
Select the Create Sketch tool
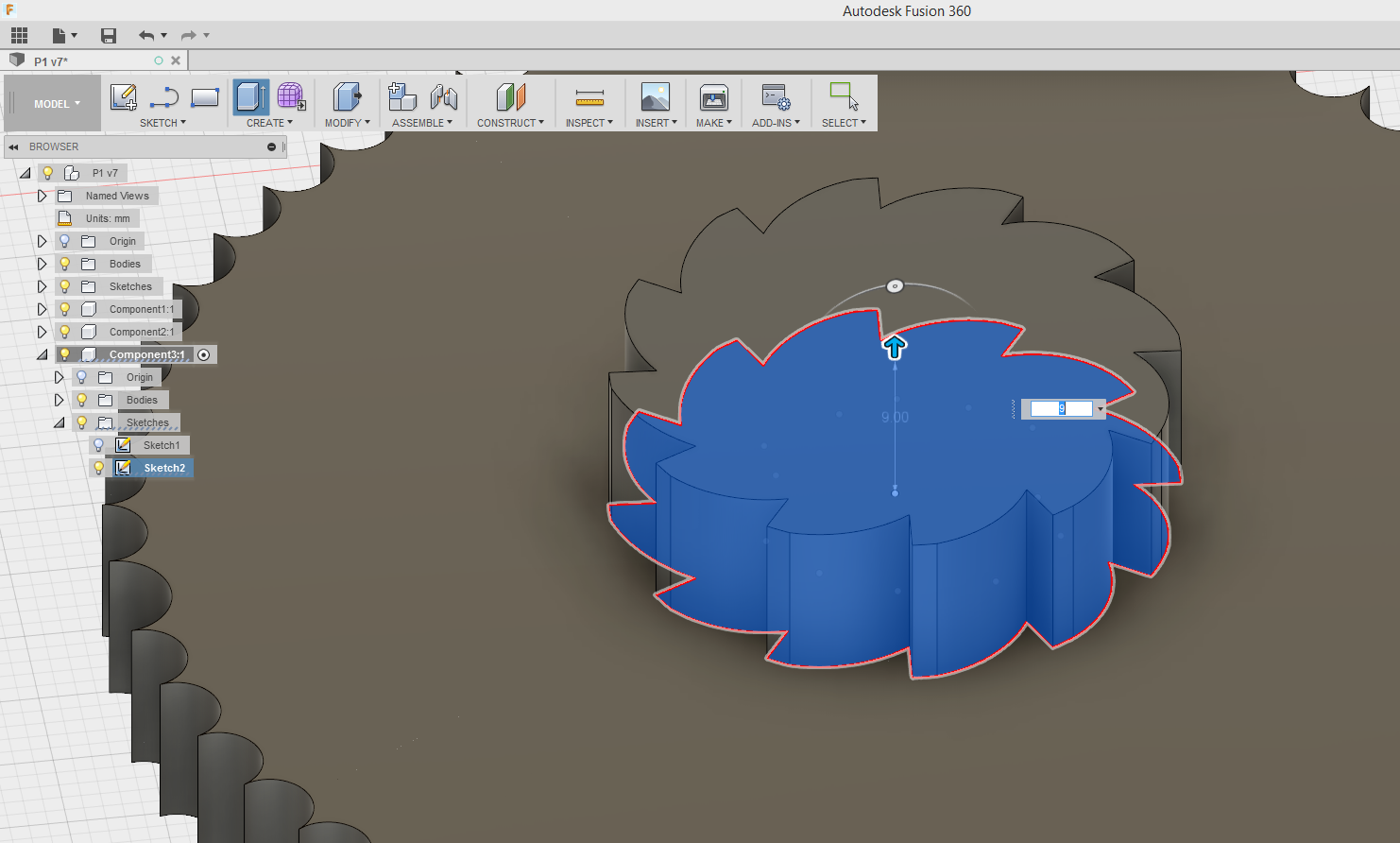click(124, 97)
